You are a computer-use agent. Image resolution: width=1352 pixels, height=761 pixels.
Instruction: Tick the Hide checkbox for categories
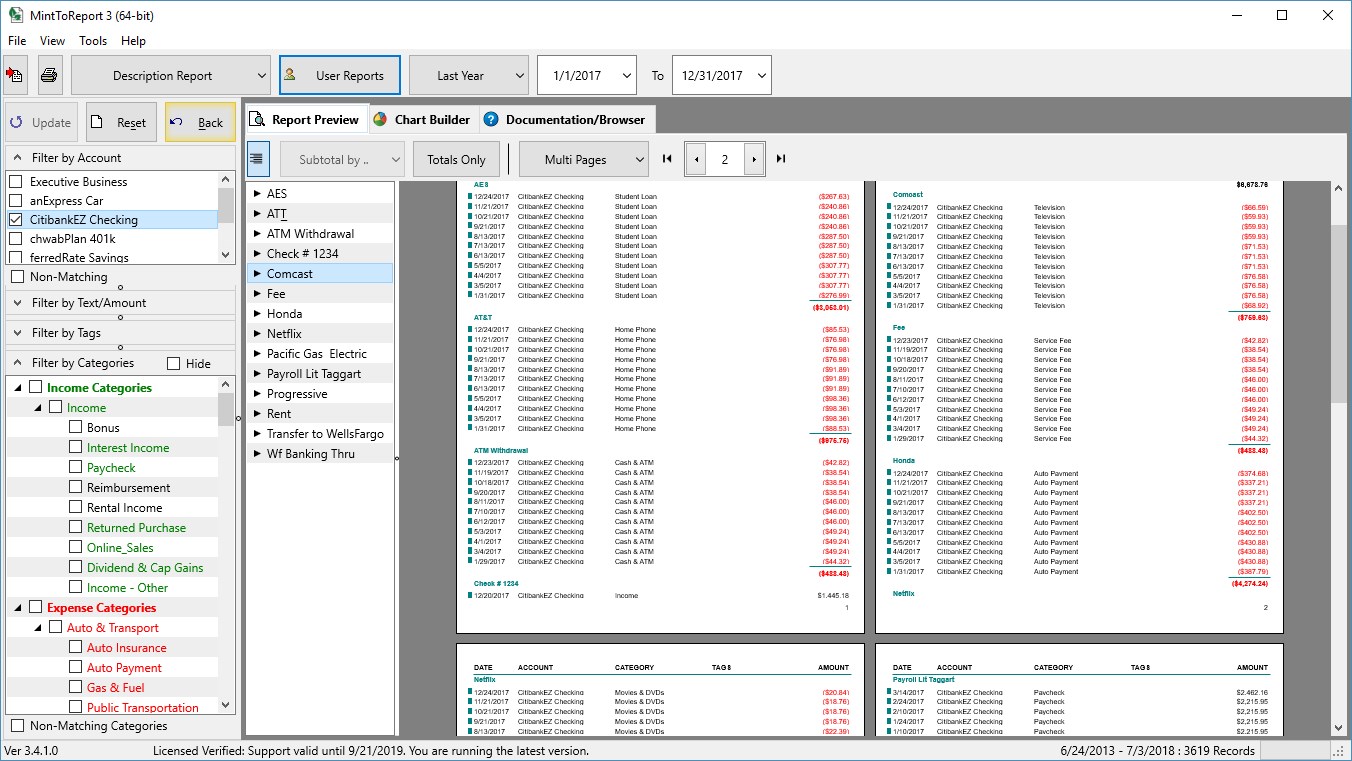[x=174, y=364]
